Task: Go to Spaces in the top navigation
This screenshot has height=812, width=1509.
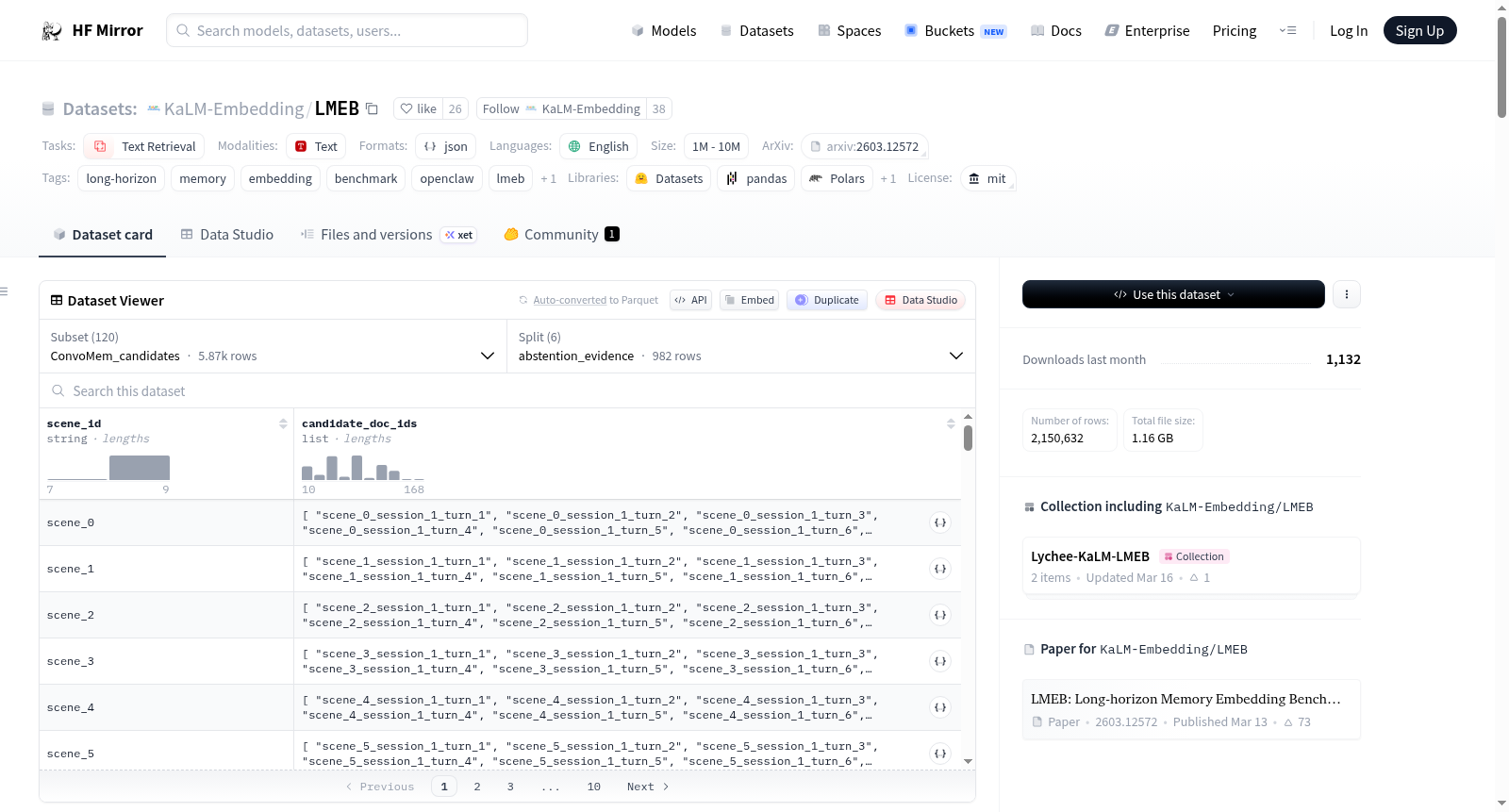Action: pyautogui.click(x=850, y=31)
